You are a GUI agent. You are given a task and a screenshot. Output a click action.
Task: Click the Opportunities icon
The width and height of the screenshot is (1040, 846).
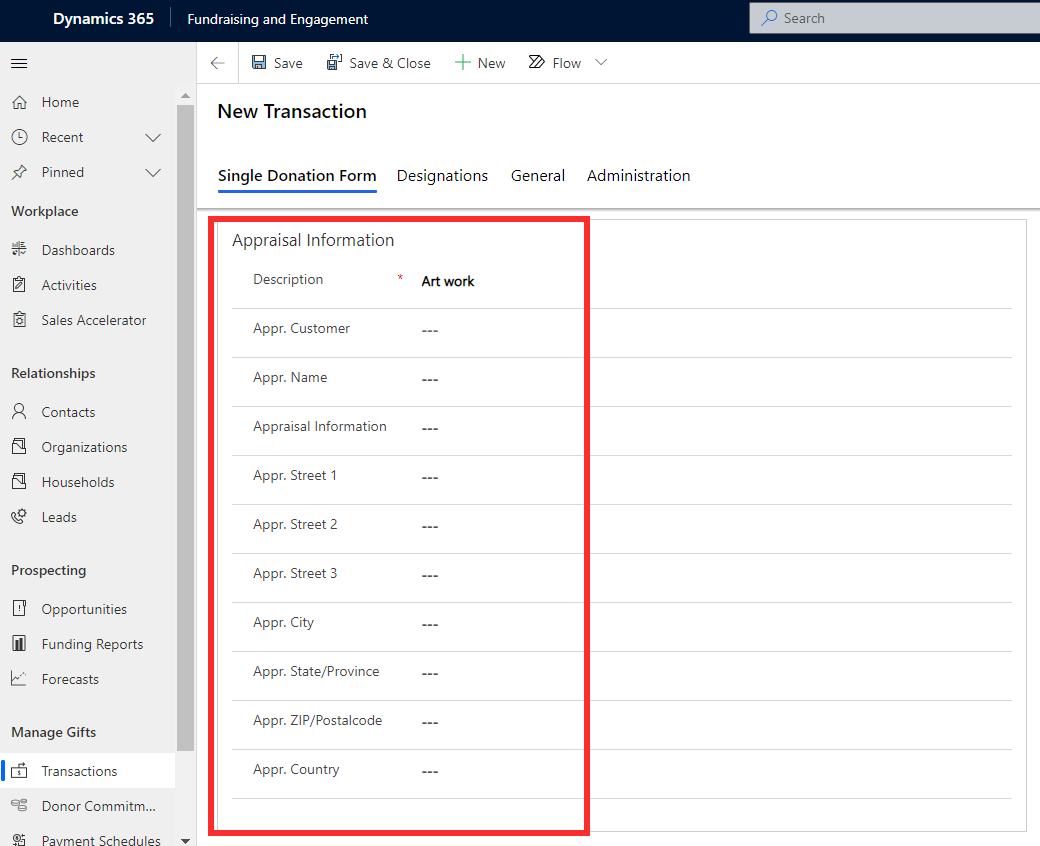(20, 609)
